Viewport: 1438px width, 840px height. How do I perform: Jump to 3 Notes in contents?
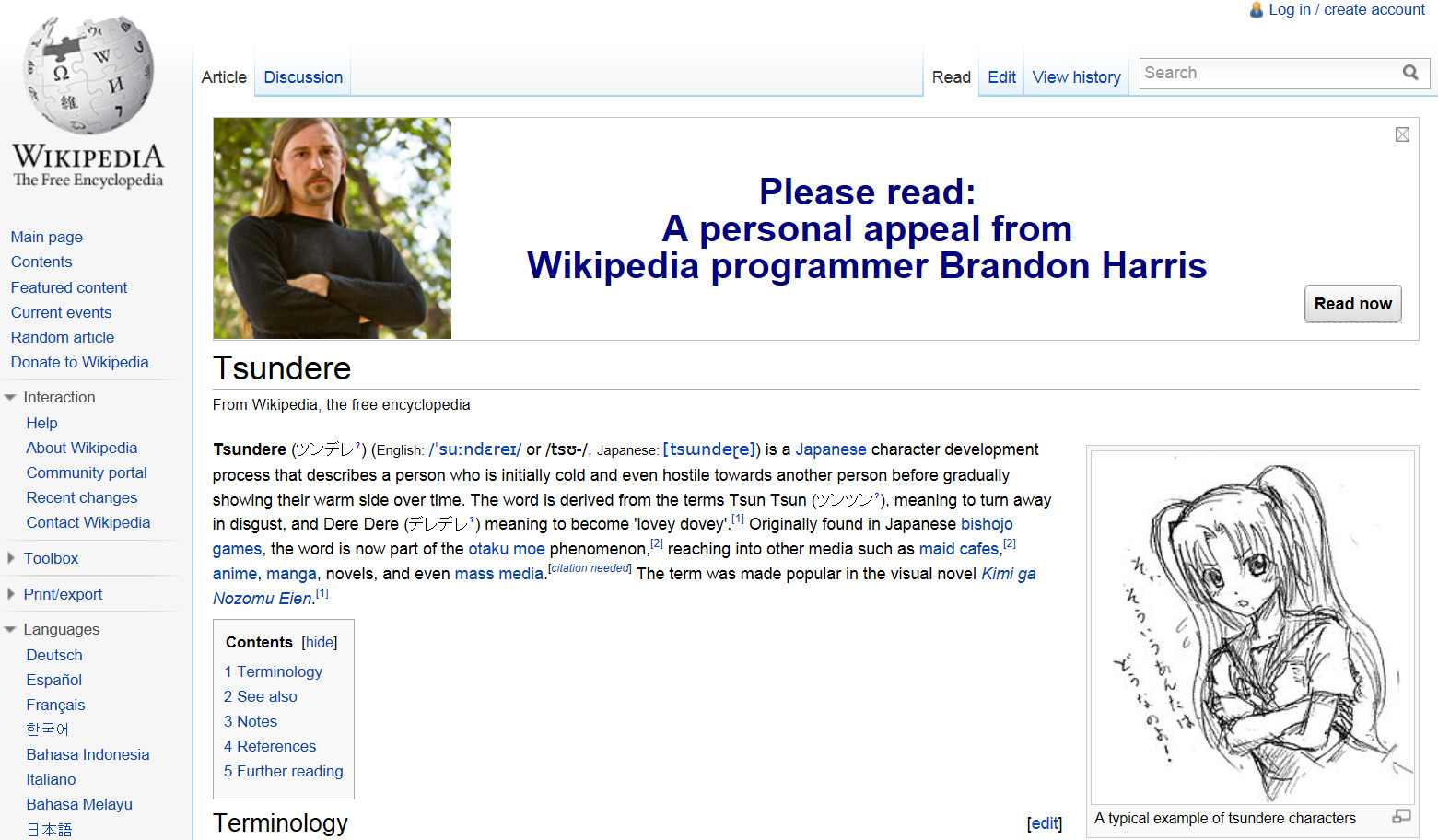pyautogui.click(x=251, y=721)
